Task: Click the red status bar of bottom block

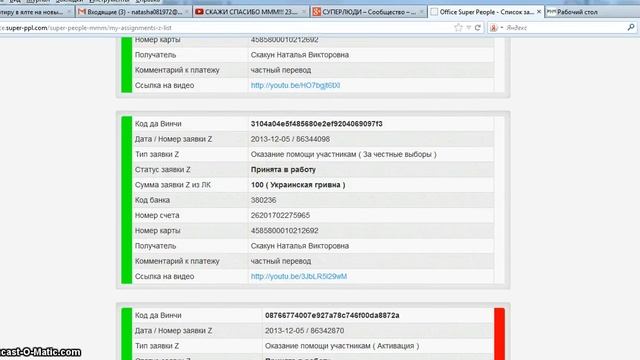Action: [x=499, y=334]
